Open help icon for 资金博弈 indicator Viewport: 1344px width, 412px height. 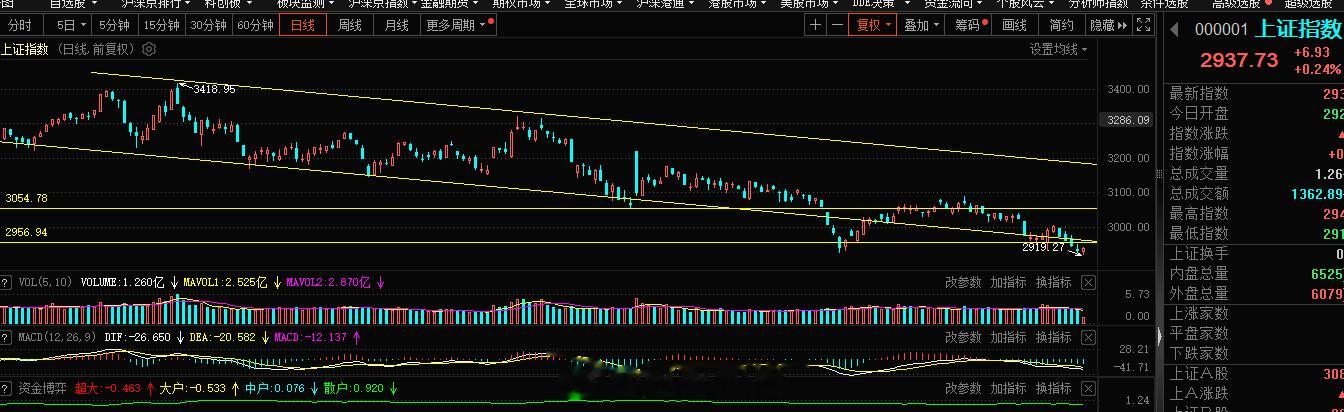click(7, 388)
